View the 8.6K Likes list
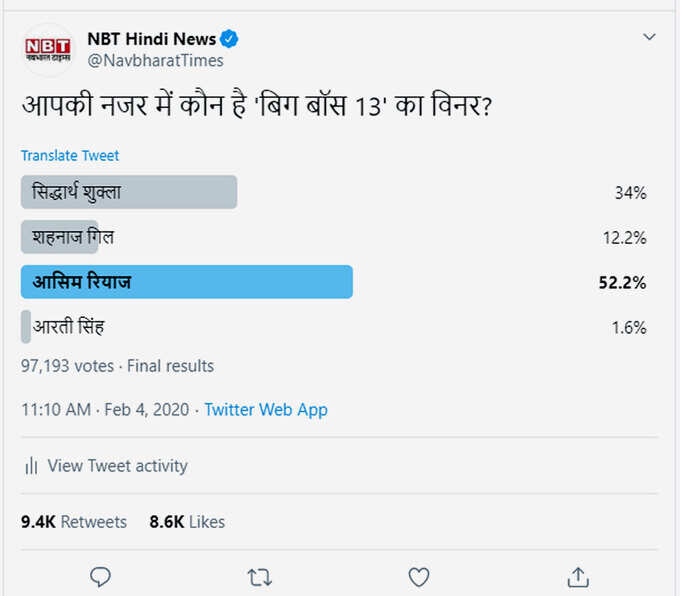 coord(187,522)
